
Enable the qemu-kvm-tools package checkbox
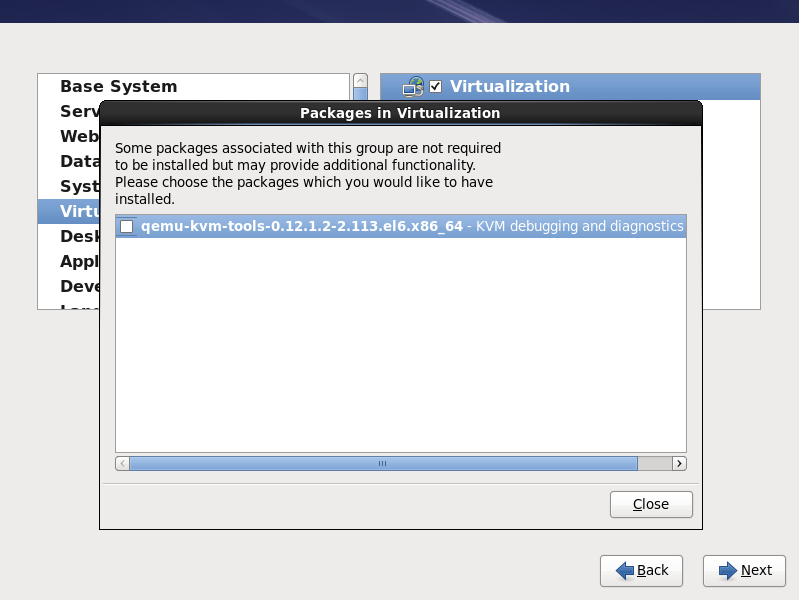[x=127, y=227]
